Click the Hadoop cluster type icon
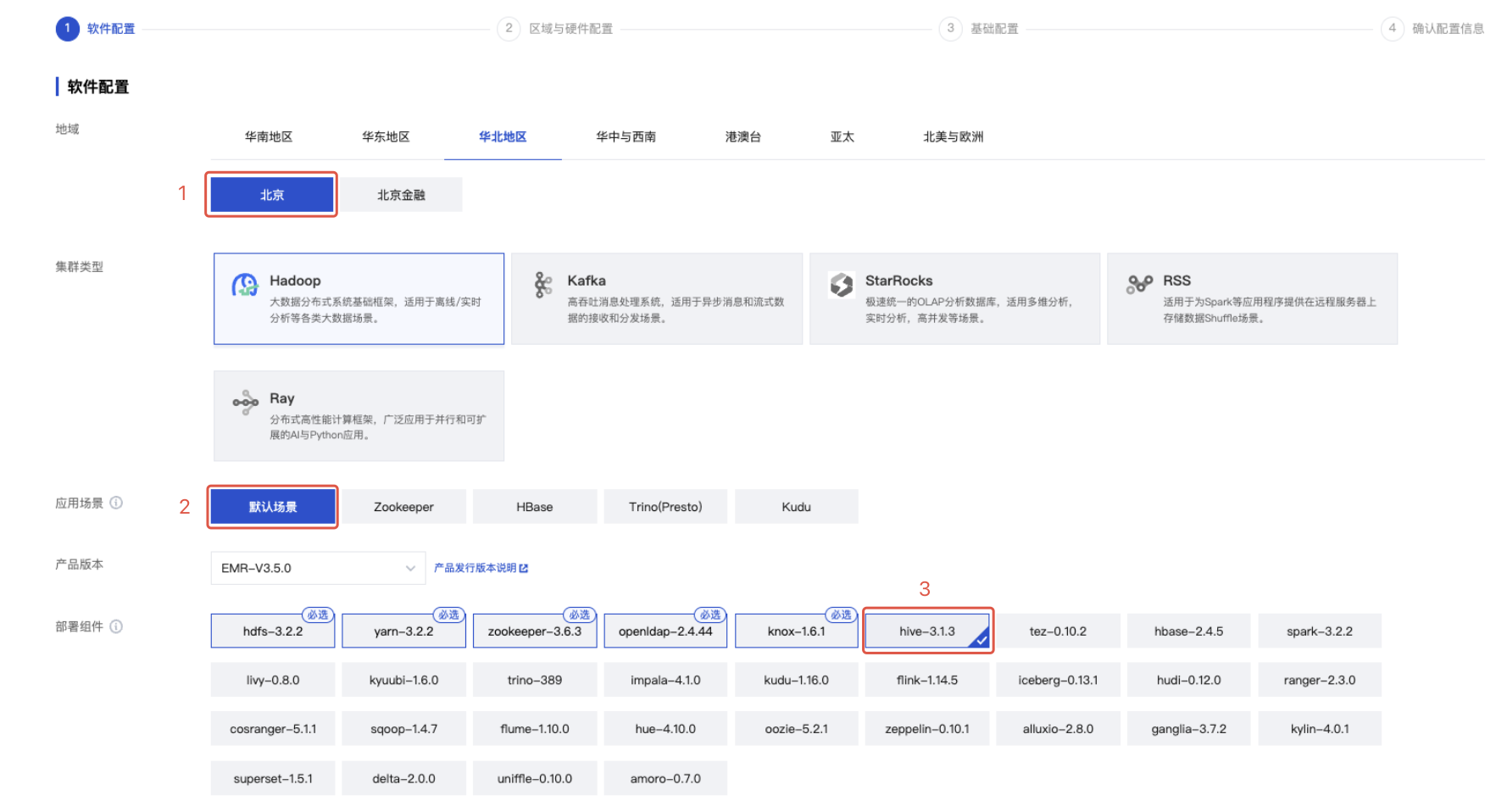Image resolution: width=1507 pixels, height=812 pixels. click(245, 286)
